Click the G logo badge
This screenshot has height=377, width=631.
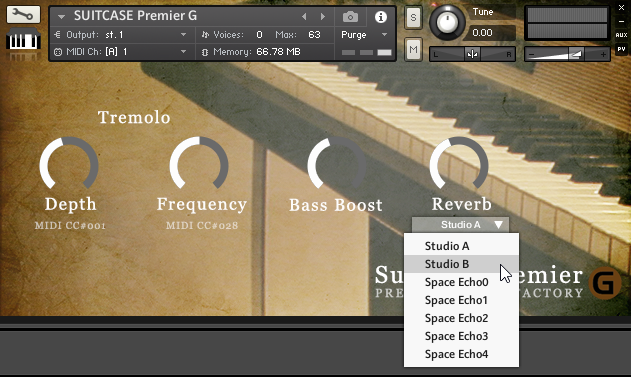point(605,283)
